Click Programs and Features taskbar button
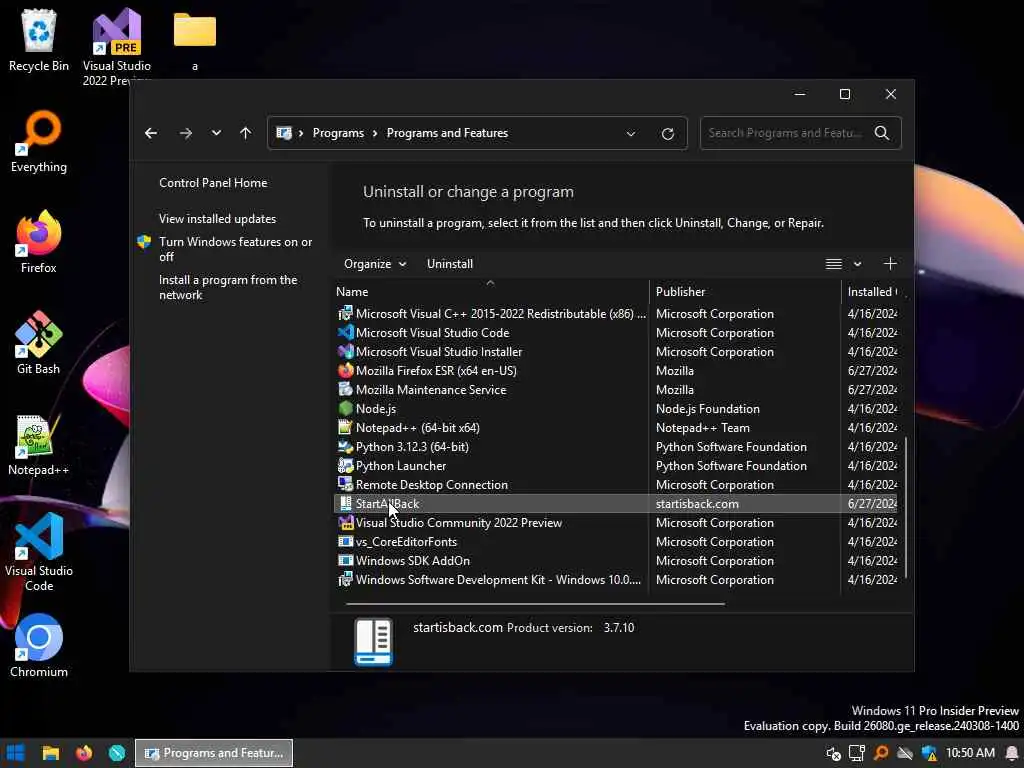This screenshot has width=1024, height=768. coord(214,753)
